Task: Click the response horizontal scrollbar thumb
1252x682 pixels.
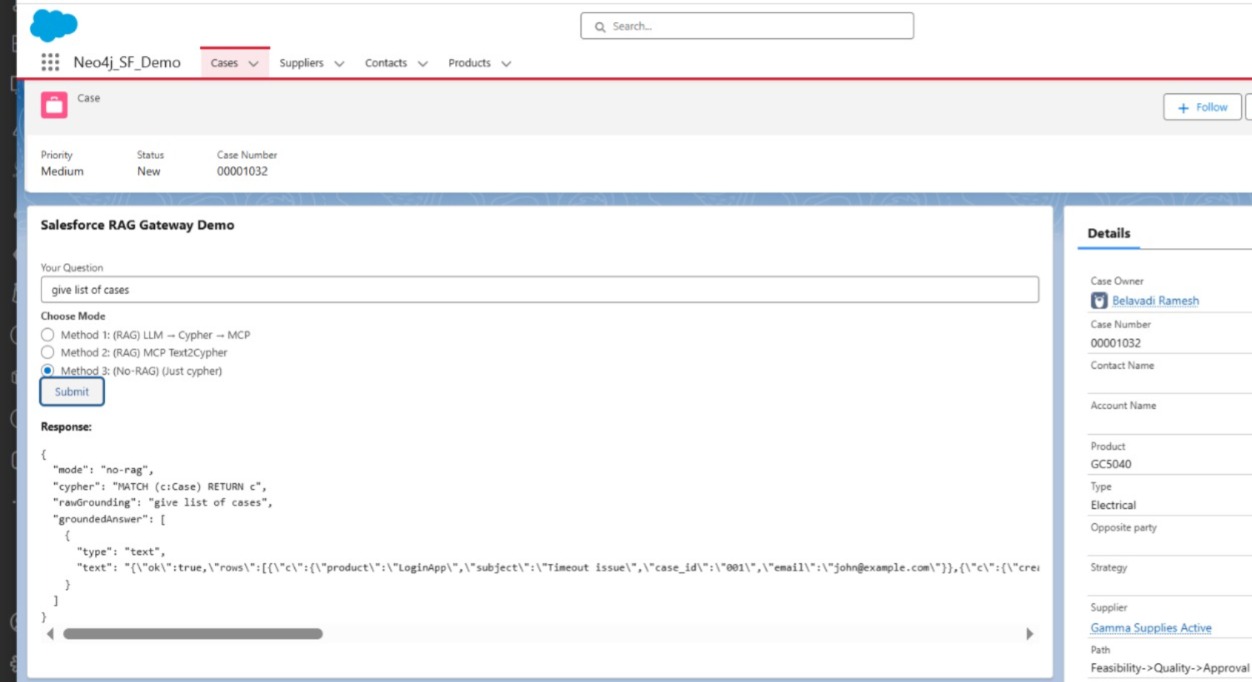Action: 193,634
